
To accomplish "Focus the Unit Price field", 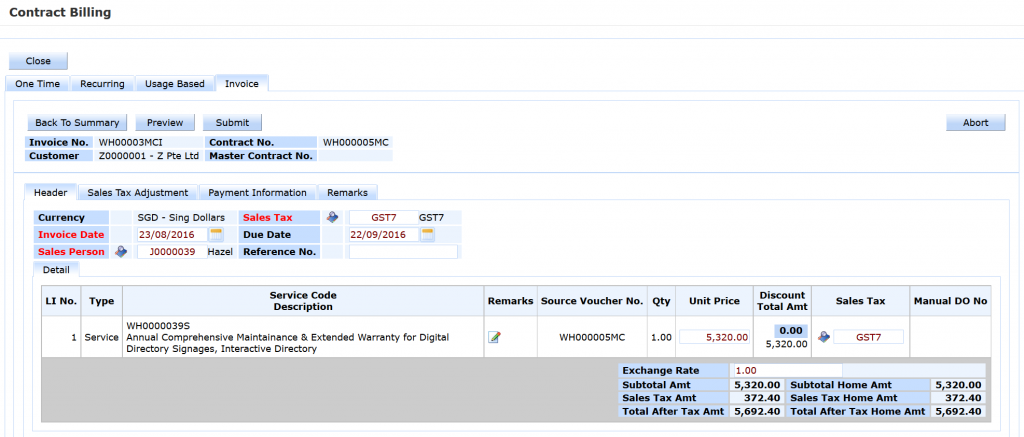I will [x=713, y=337].
